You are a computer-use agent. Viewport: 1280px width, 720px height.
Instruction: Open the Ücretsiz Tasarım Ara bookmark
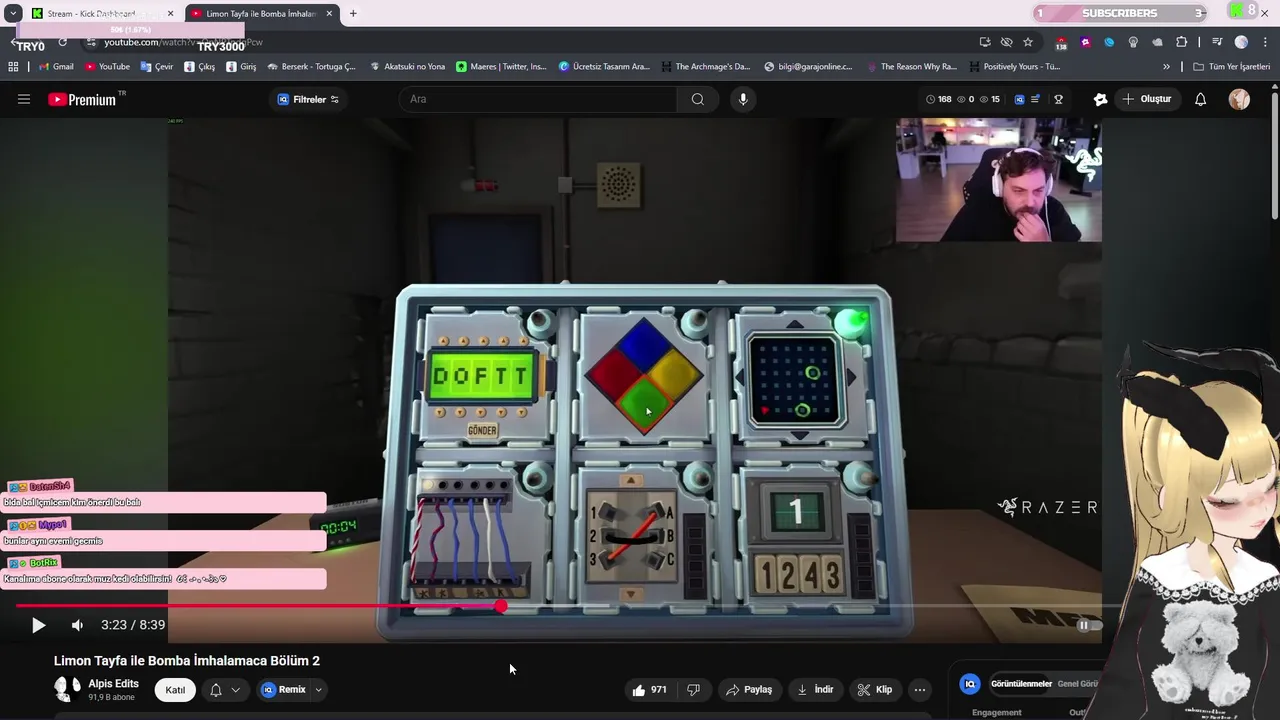604,67
